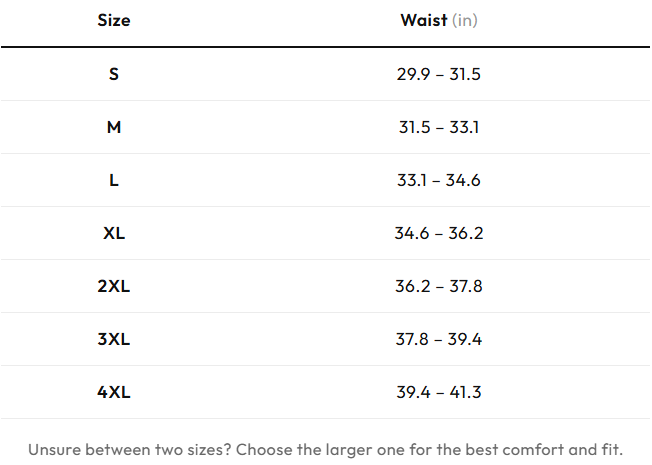Click the 37.8 – 39.4 waist value
This screenshot has width=652, height=465.
pyautogui.click(x=439, y=339)
